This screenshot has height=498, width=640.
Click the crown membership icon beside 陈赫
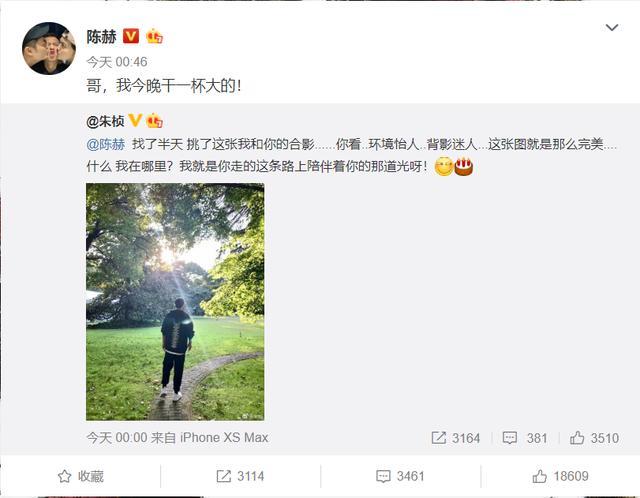[x=154, y=36]
